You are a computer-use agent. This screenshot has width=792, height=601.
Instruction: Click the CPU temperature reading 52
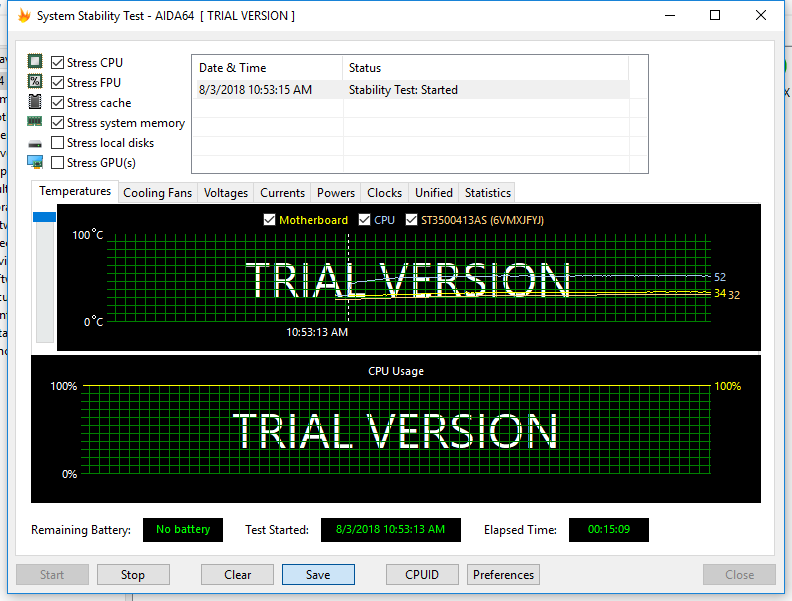(720, 277)
